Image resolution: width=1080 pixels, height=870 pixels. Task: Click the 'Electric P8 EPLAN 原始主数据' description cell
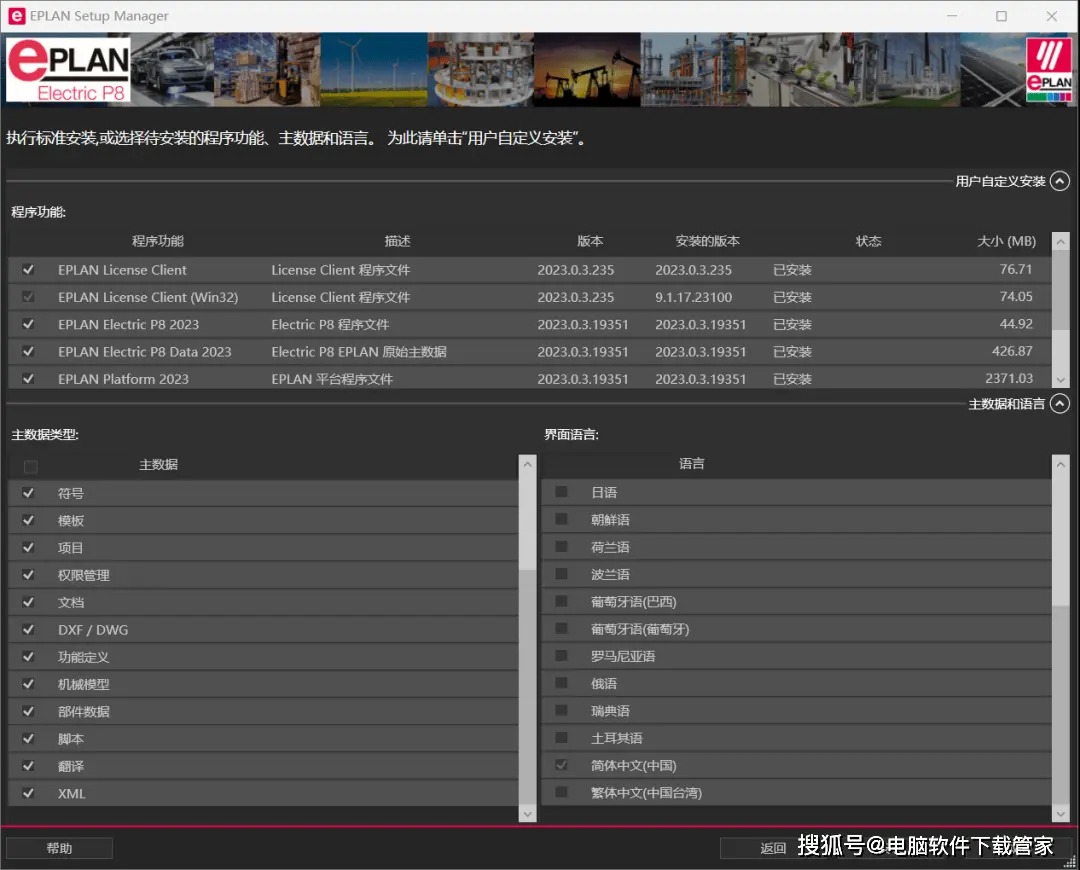[x=359, y=351]
